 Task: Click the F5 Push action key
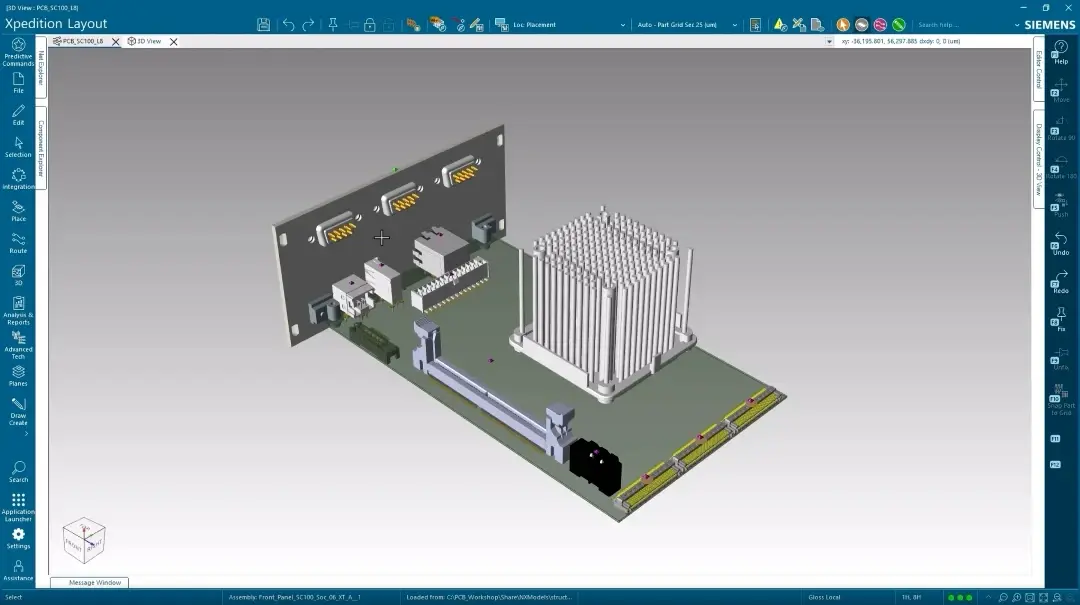tap(1061, 205)
